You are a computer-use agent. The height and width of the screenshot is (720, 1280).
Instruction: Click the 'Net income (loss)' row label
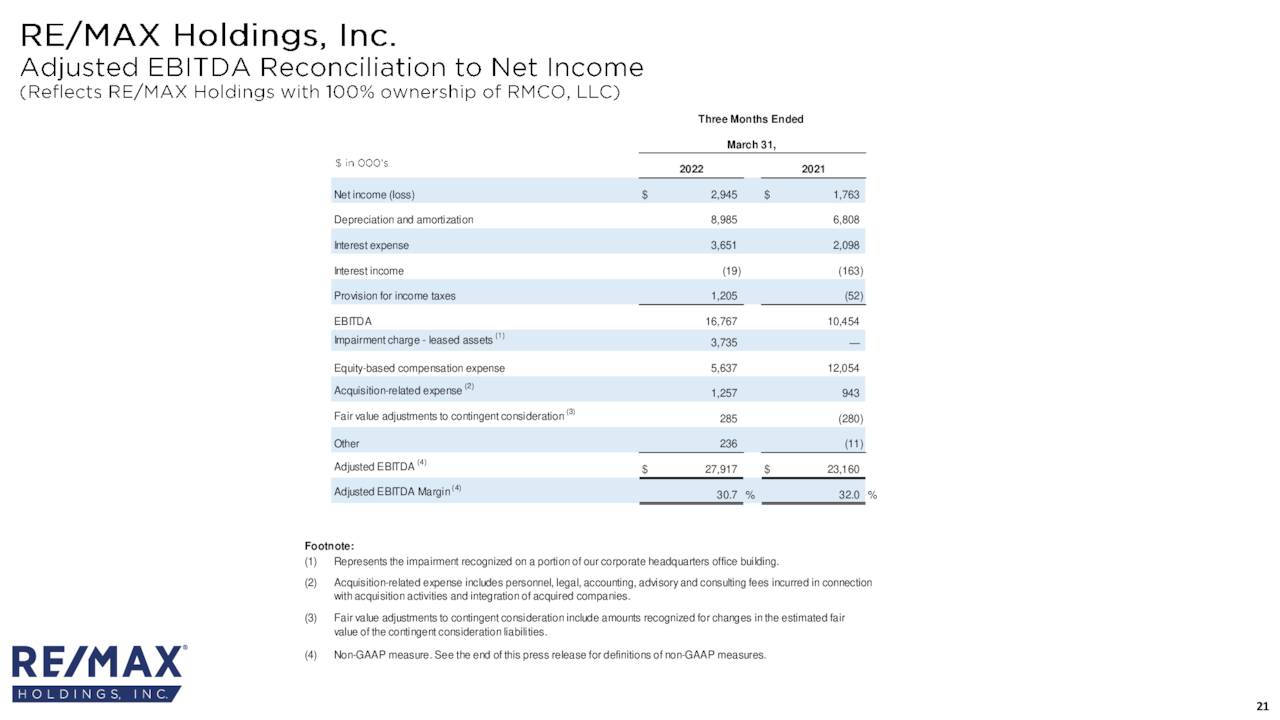tap(374, 195)
